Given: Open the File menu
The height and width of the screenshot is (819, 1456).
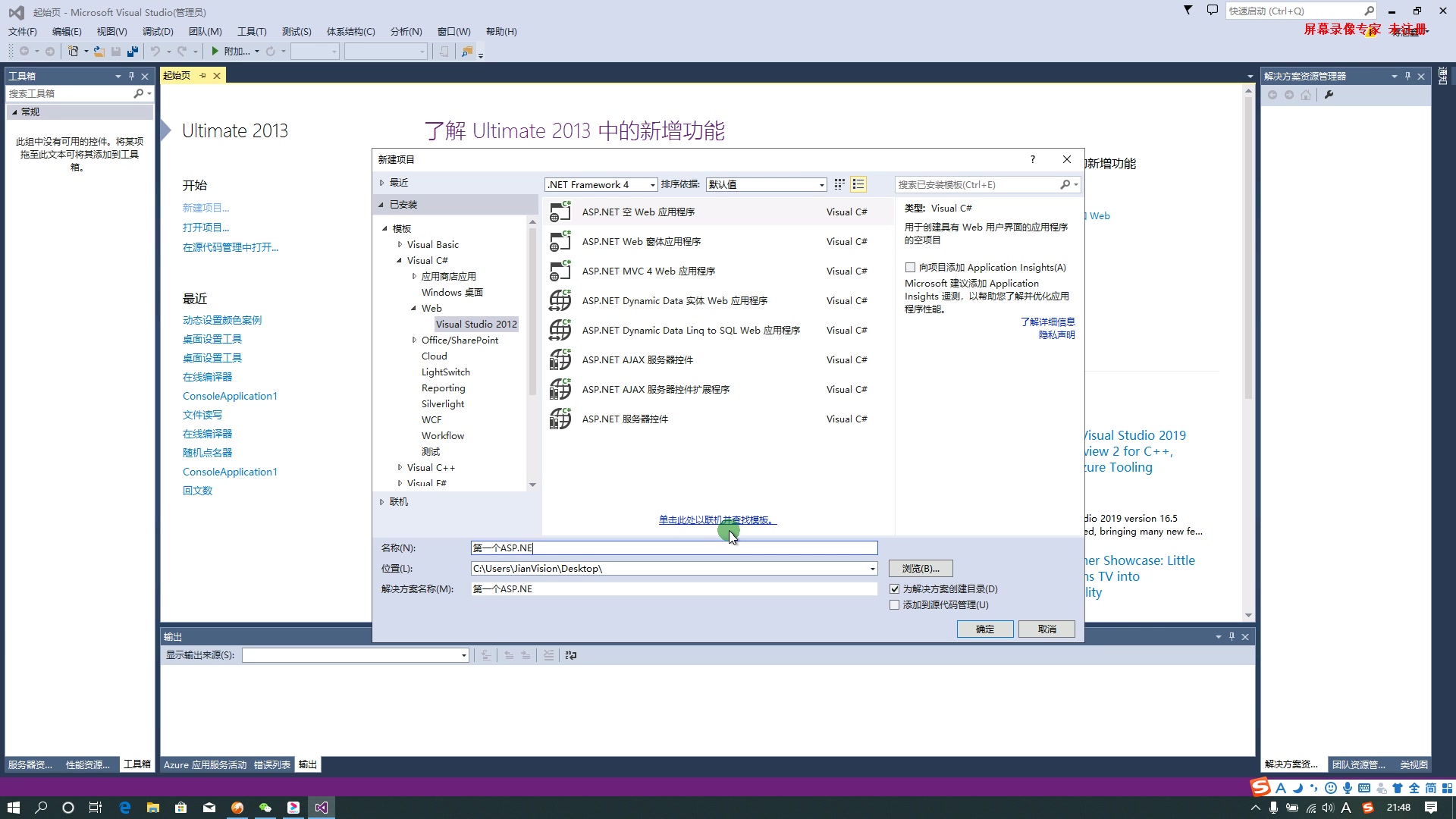Looking at the screenshot, I should click(22, 31).
